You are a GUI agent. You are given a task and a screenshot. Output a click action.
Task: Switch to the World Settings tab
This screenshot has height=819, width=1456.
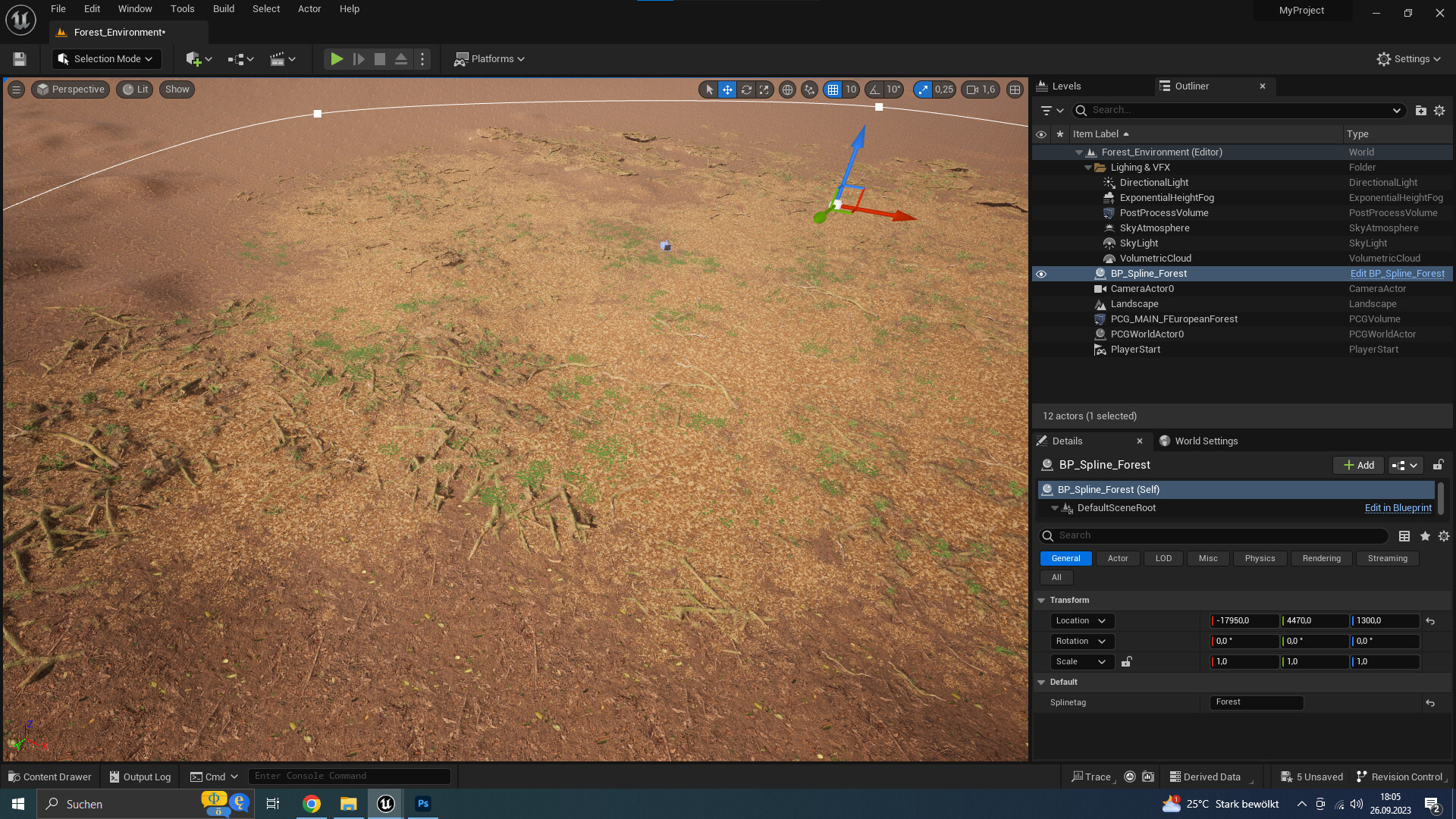tap(1206, 441)
